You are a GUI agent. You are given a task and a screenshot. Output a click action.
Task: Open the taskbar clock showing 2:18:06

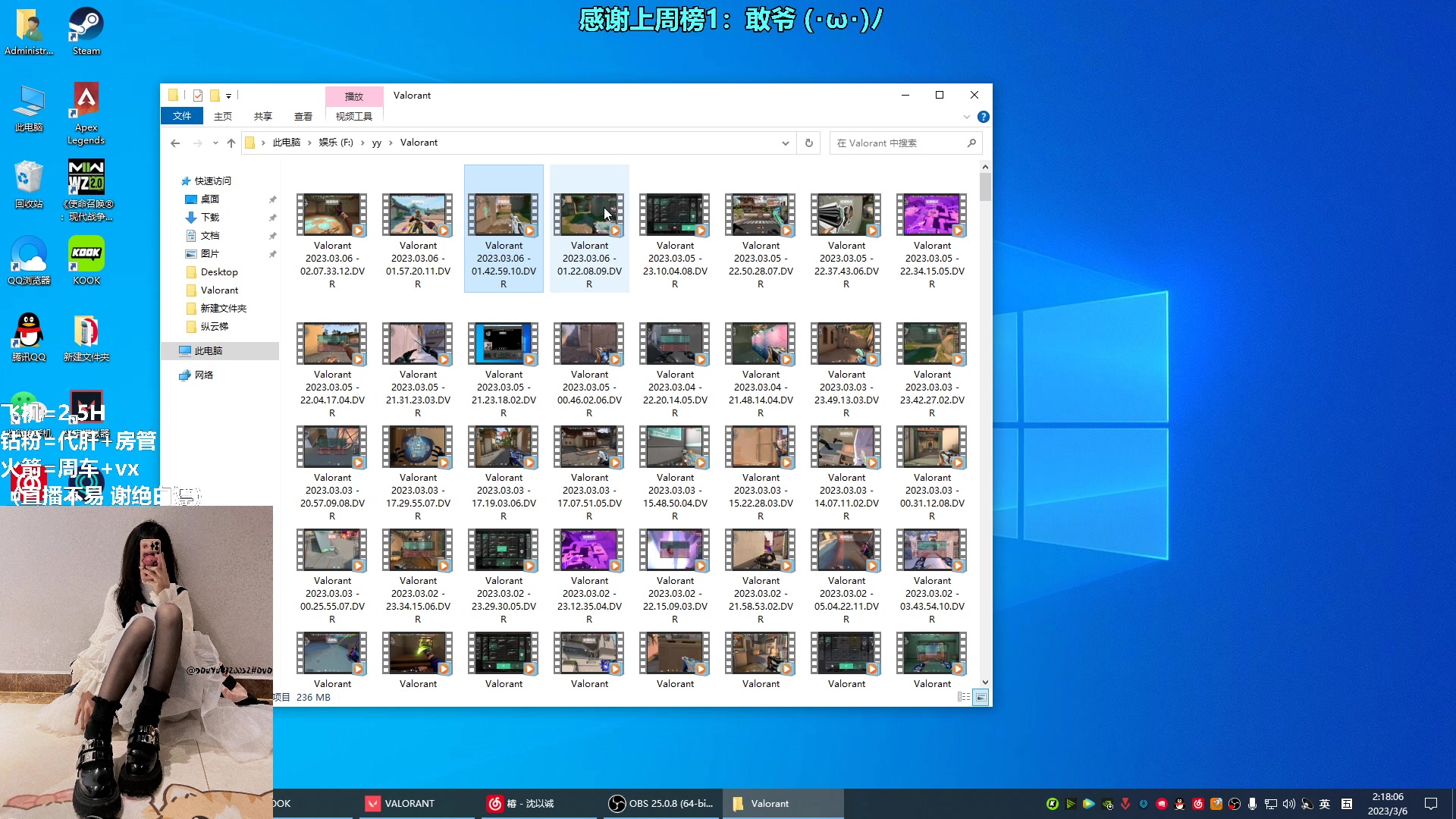[x=1387, y=804]
